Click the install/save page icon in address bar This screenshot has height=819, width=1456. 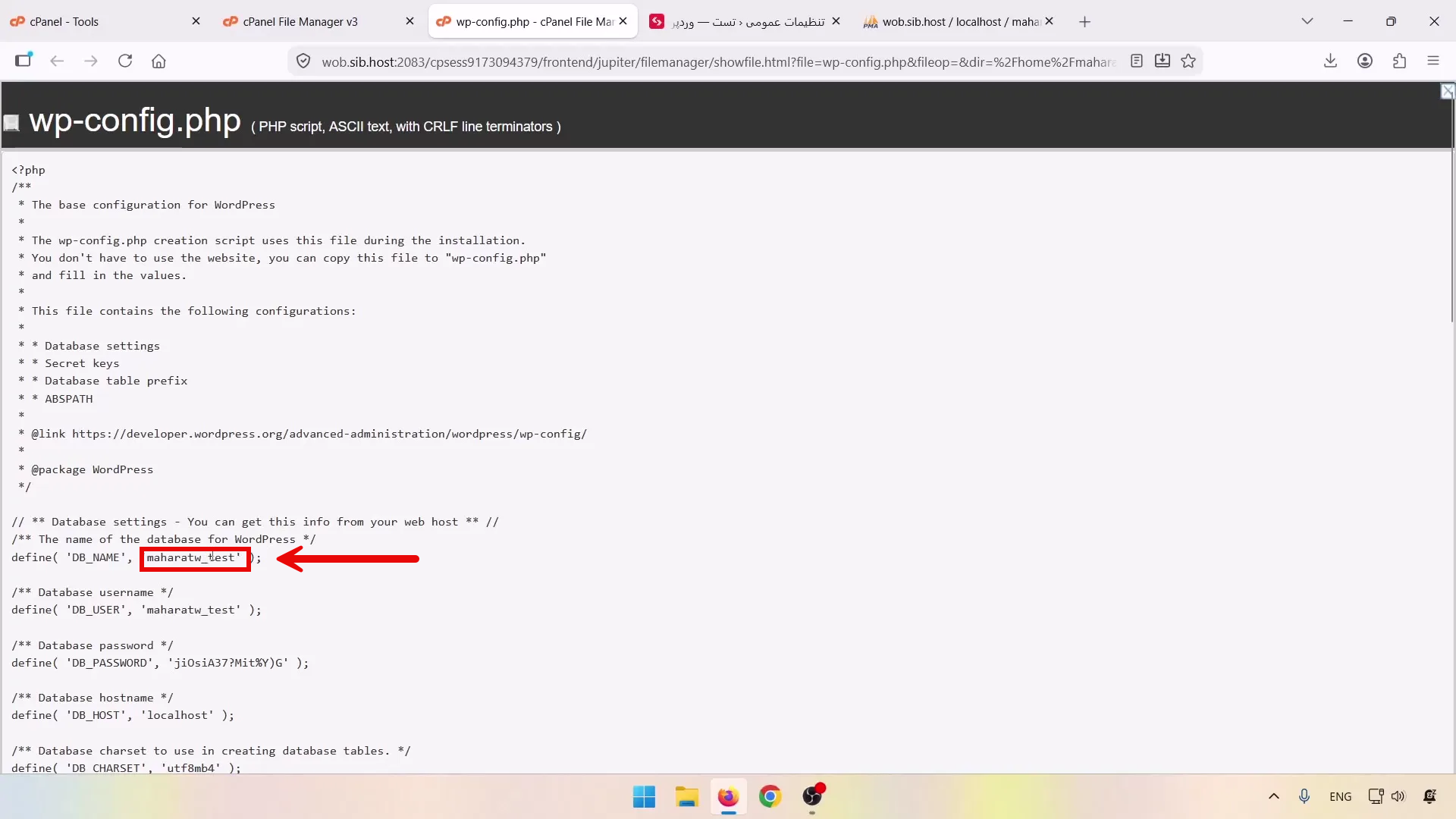tap(1163, 61)
